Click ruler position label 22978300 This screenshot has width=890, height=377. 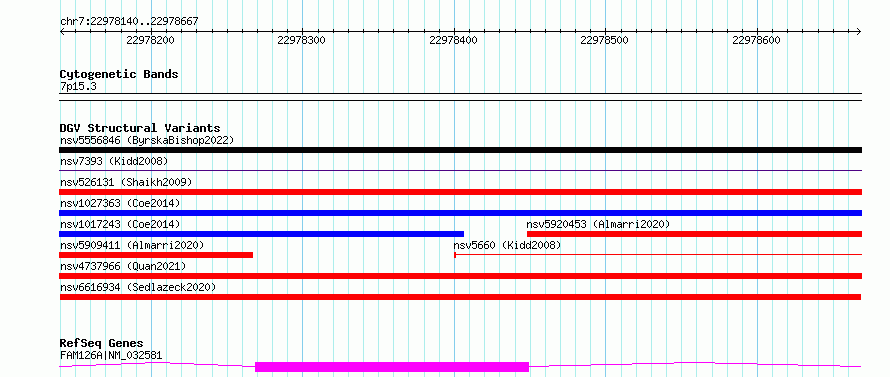tap(302, 40)
